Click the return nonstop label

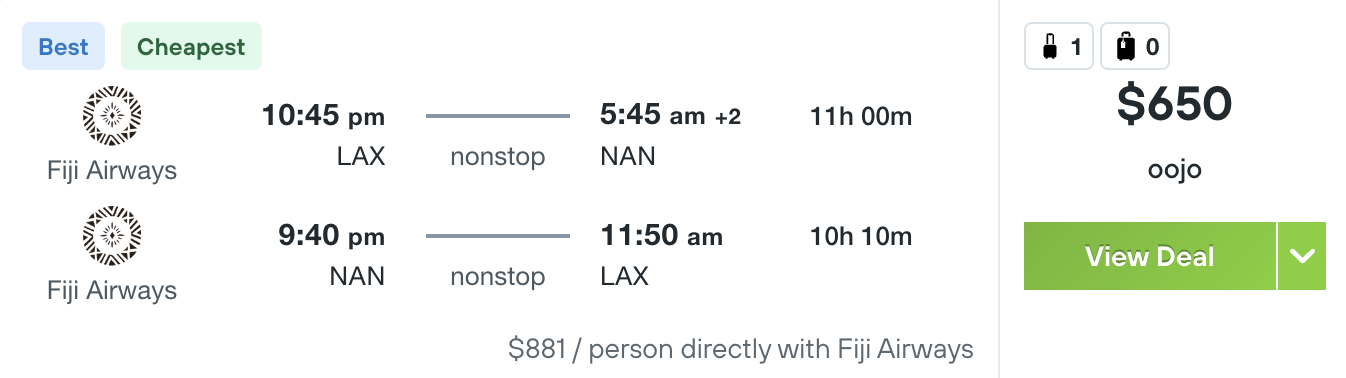click(498, 277)
